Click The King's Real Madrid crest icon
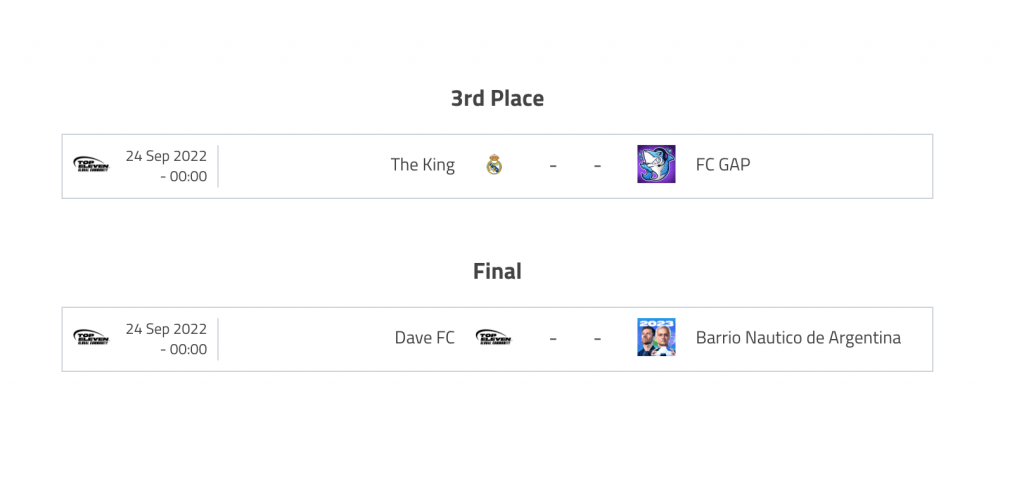1024x486 pixels. click(x=494, y=165)
